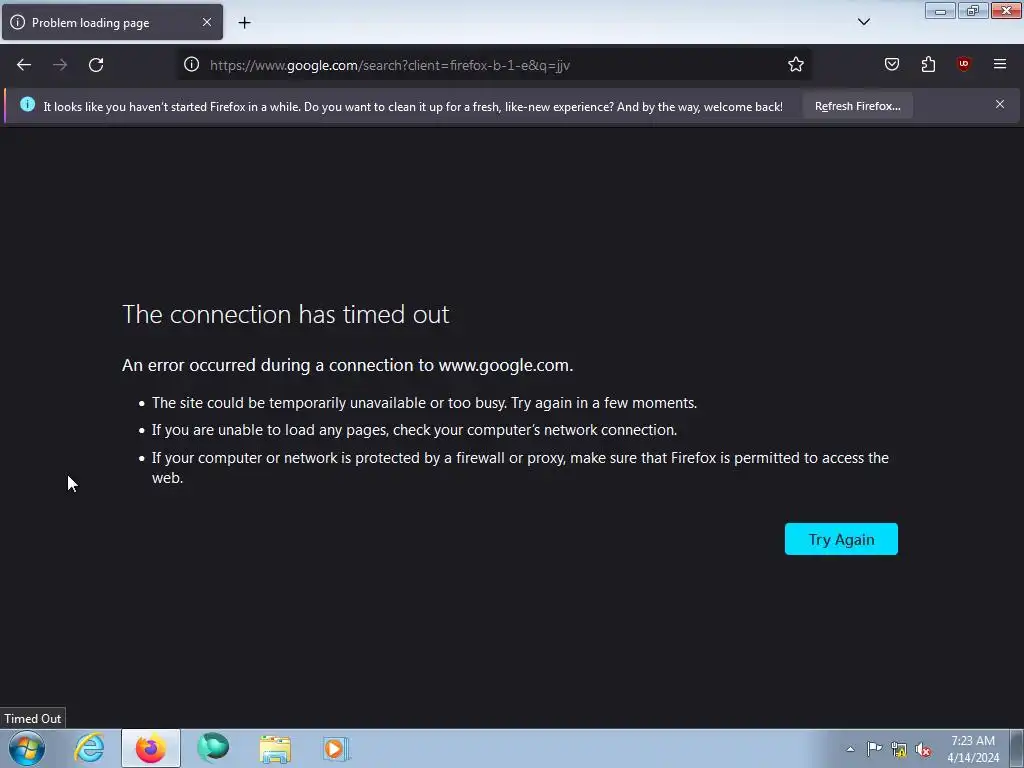Image resolution: width=1024 pixels, height=768 pixels.
Task: Show hidden system tray icons arrow
Action: pyautogui.click(x=850, y=749)
